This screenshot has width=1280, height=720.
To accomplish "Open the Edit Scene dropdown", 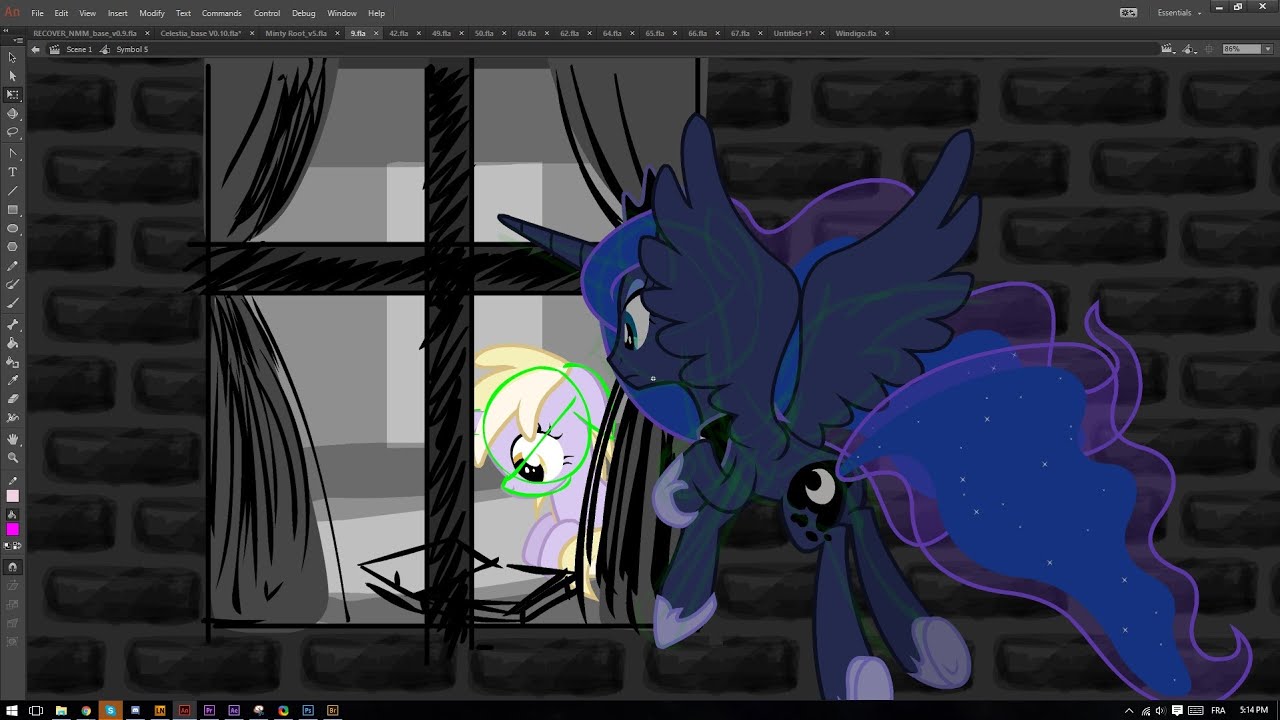I will 1168,49.
